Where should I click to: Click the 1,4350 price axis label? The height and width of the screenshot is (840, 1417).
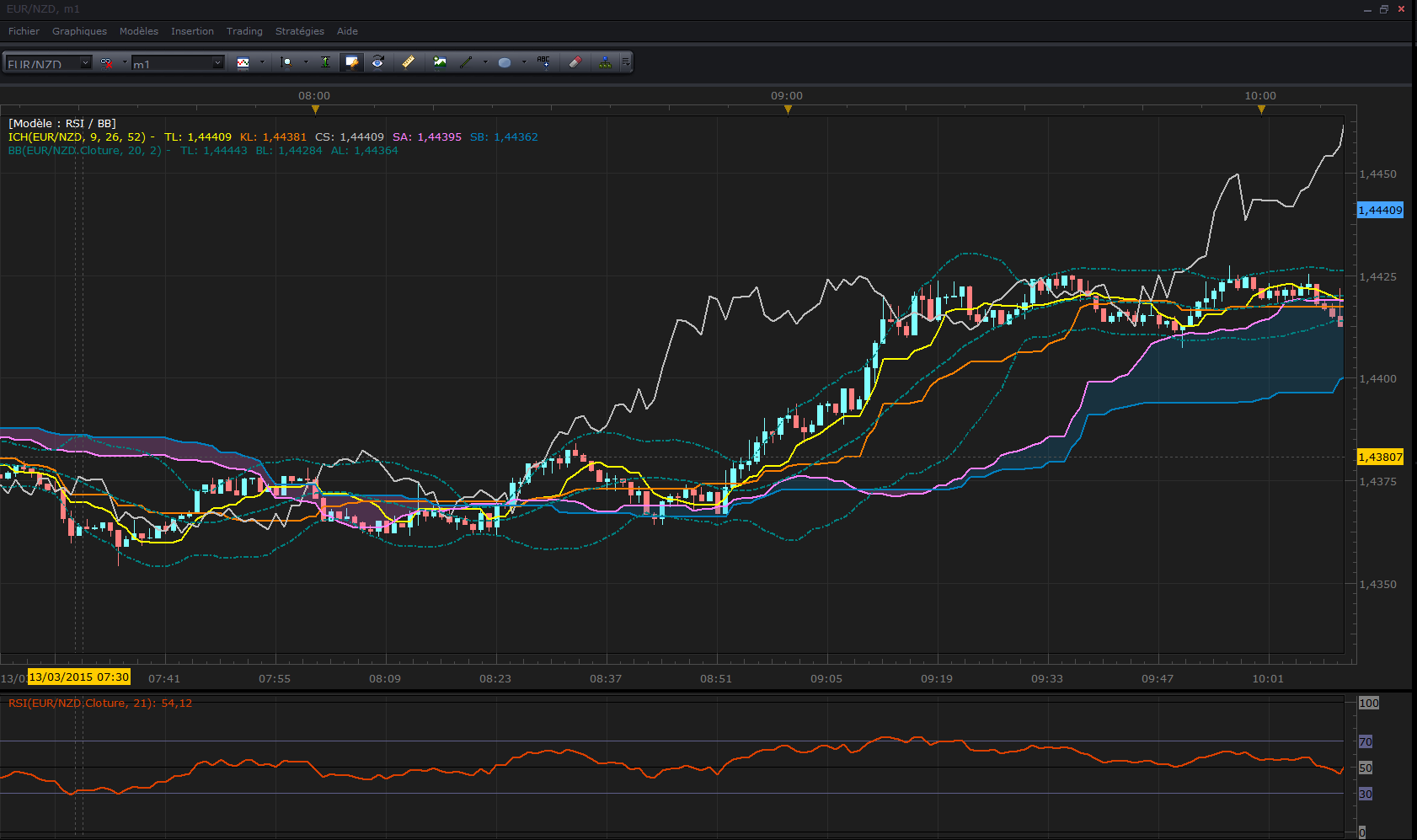pyautogui.click(x=1378, y=584)
